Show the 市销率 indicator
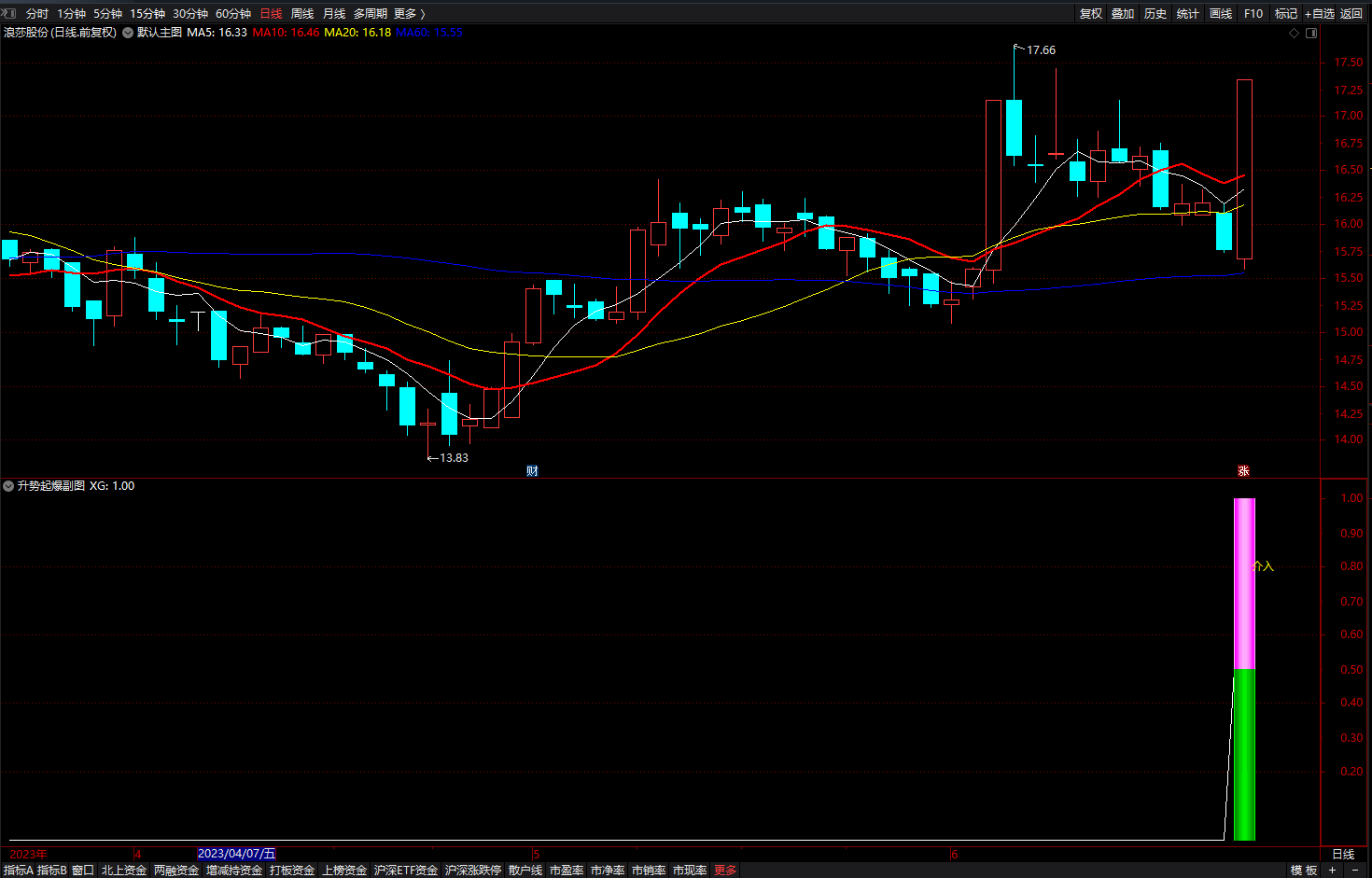Screen dimensions: 1372x878 [x=649, y=871]
